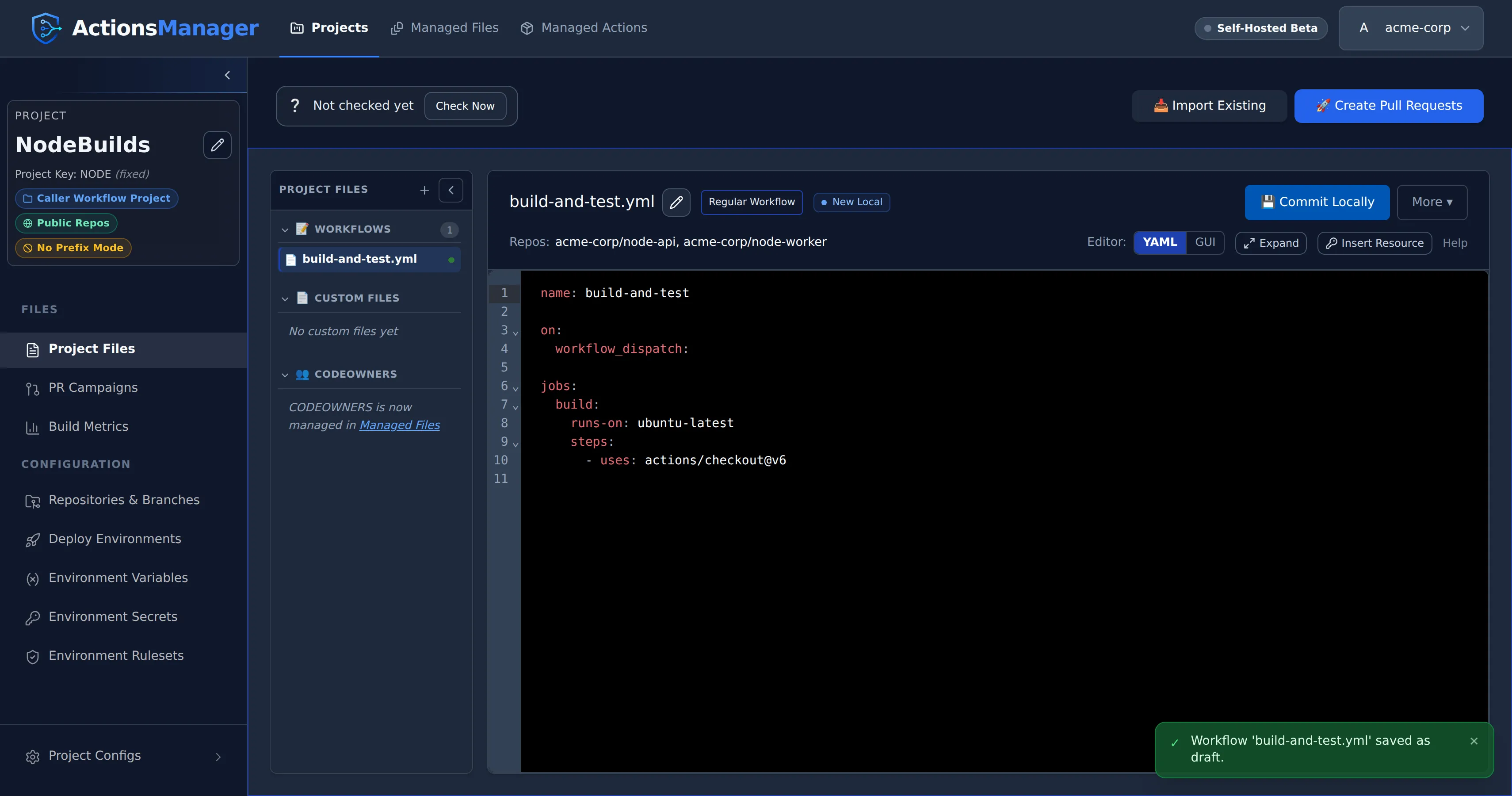
Task: Open the More dropdown menu
Action: pos(1432,202)
